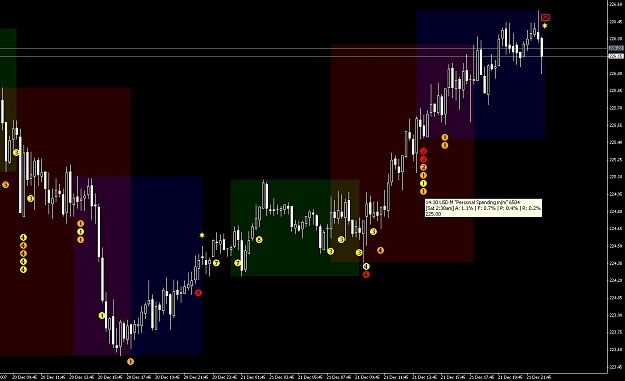625x381 pixels.
Task: Click the lone orange 4 marker beside yellow 3s
Action: click(380, 250)
